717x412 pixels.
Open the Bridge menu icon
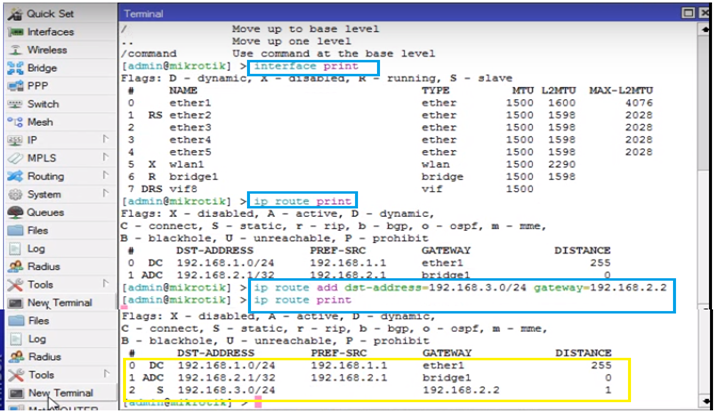coord(15,68)
